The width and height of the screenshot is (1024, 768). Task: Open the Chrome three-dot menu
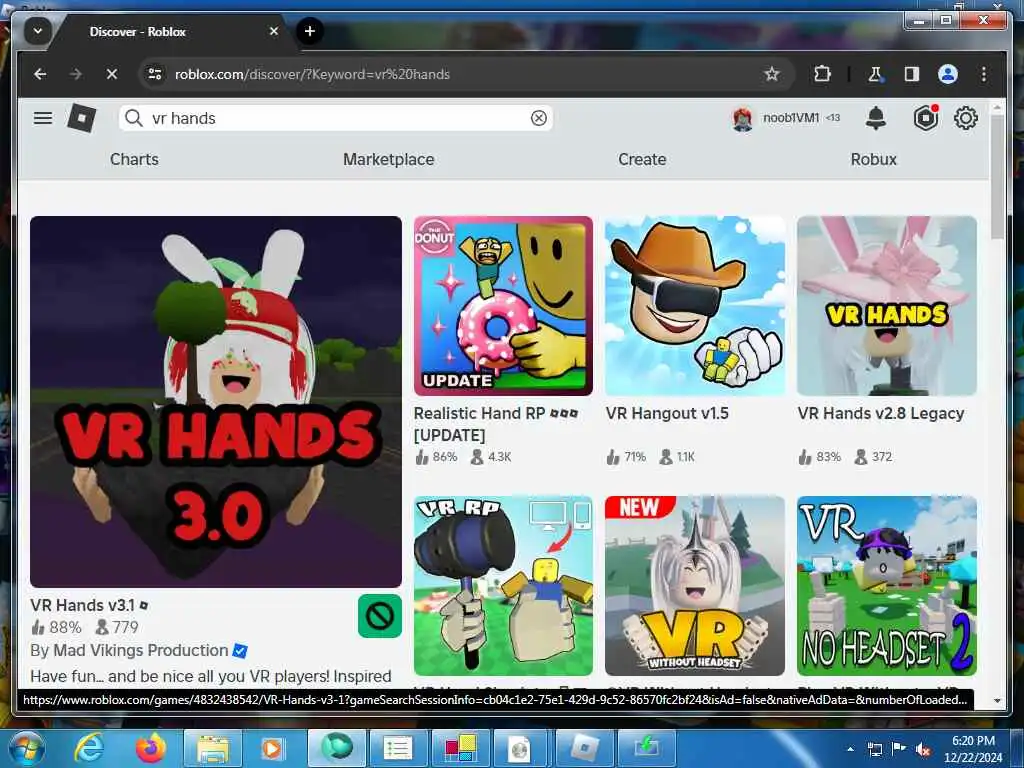984,74
